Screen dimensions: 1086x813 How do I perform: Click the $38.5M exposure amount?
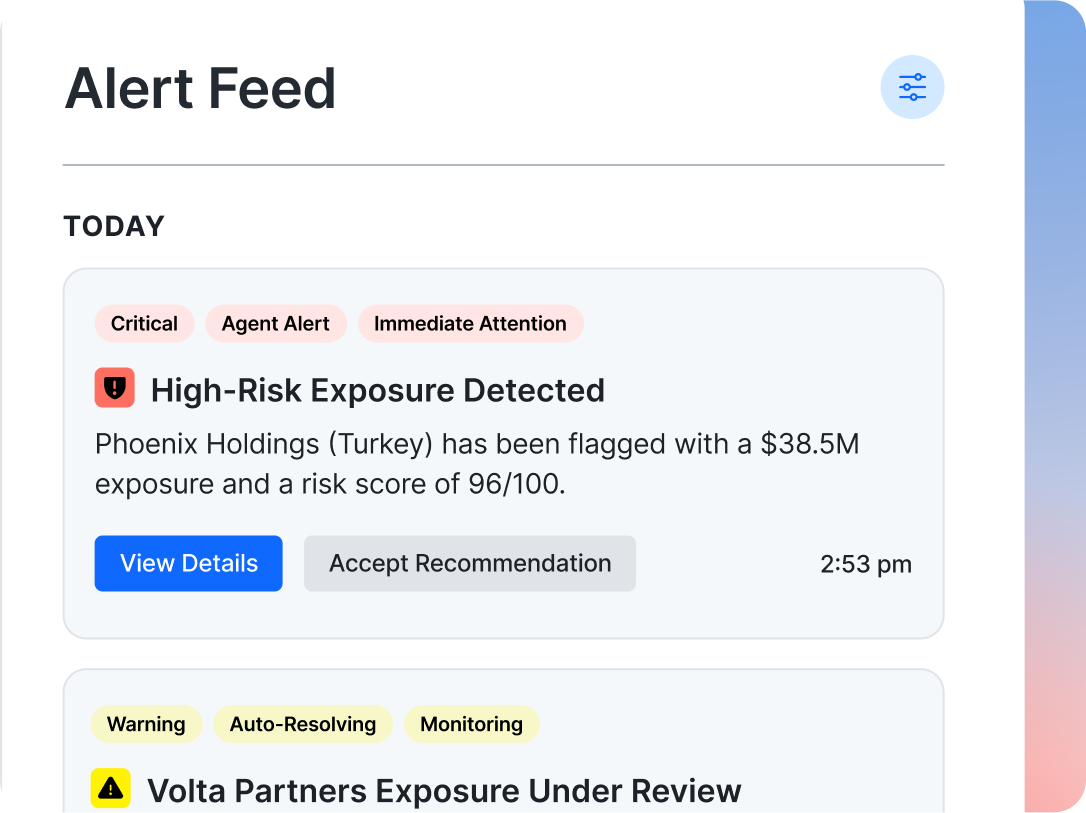(809, 444)
